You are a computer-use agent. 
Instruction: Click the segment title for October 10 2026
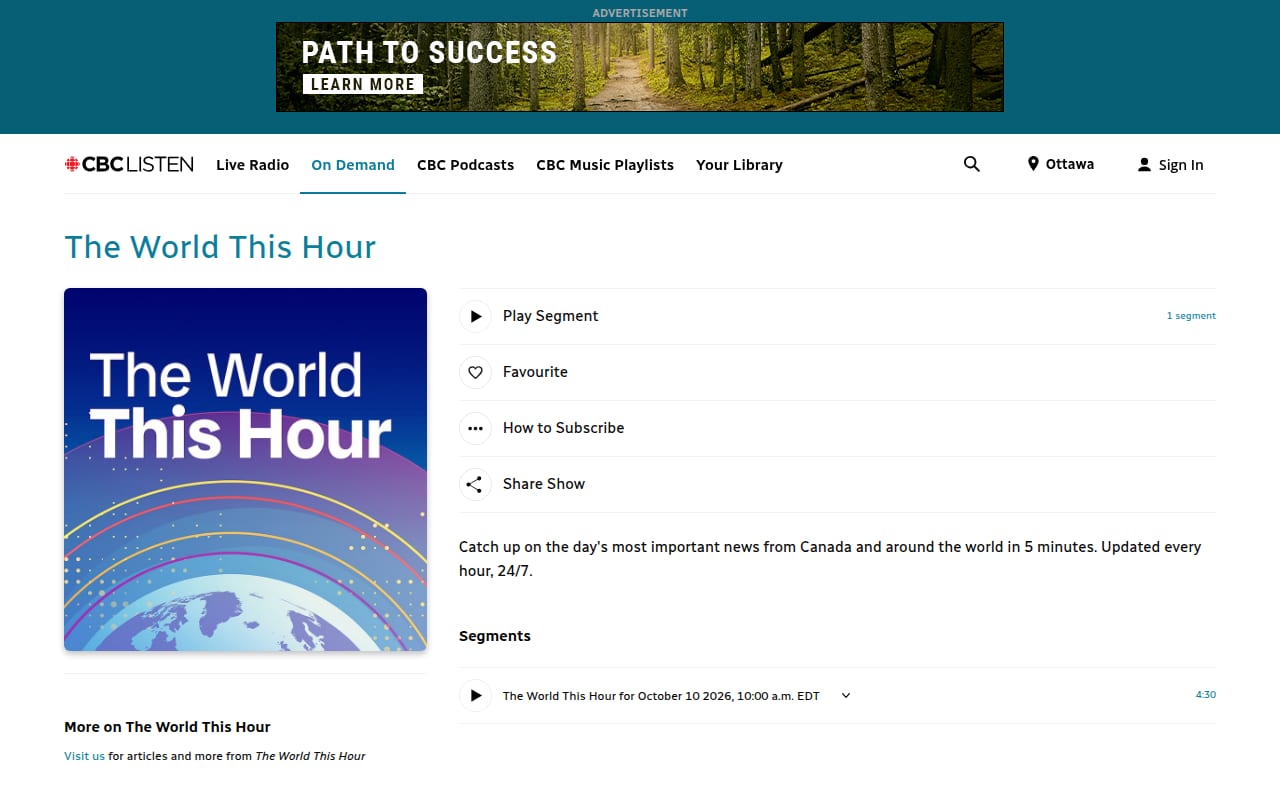(661, 696)
